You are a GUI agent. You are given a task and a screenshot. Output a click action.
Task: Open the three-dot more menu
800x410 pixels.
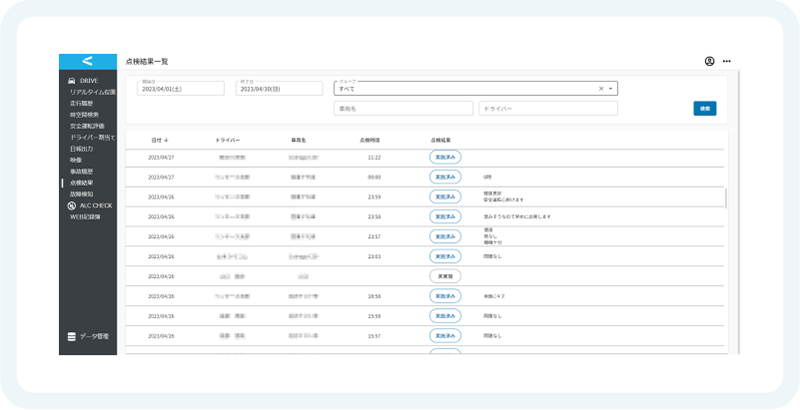point(727,61)
